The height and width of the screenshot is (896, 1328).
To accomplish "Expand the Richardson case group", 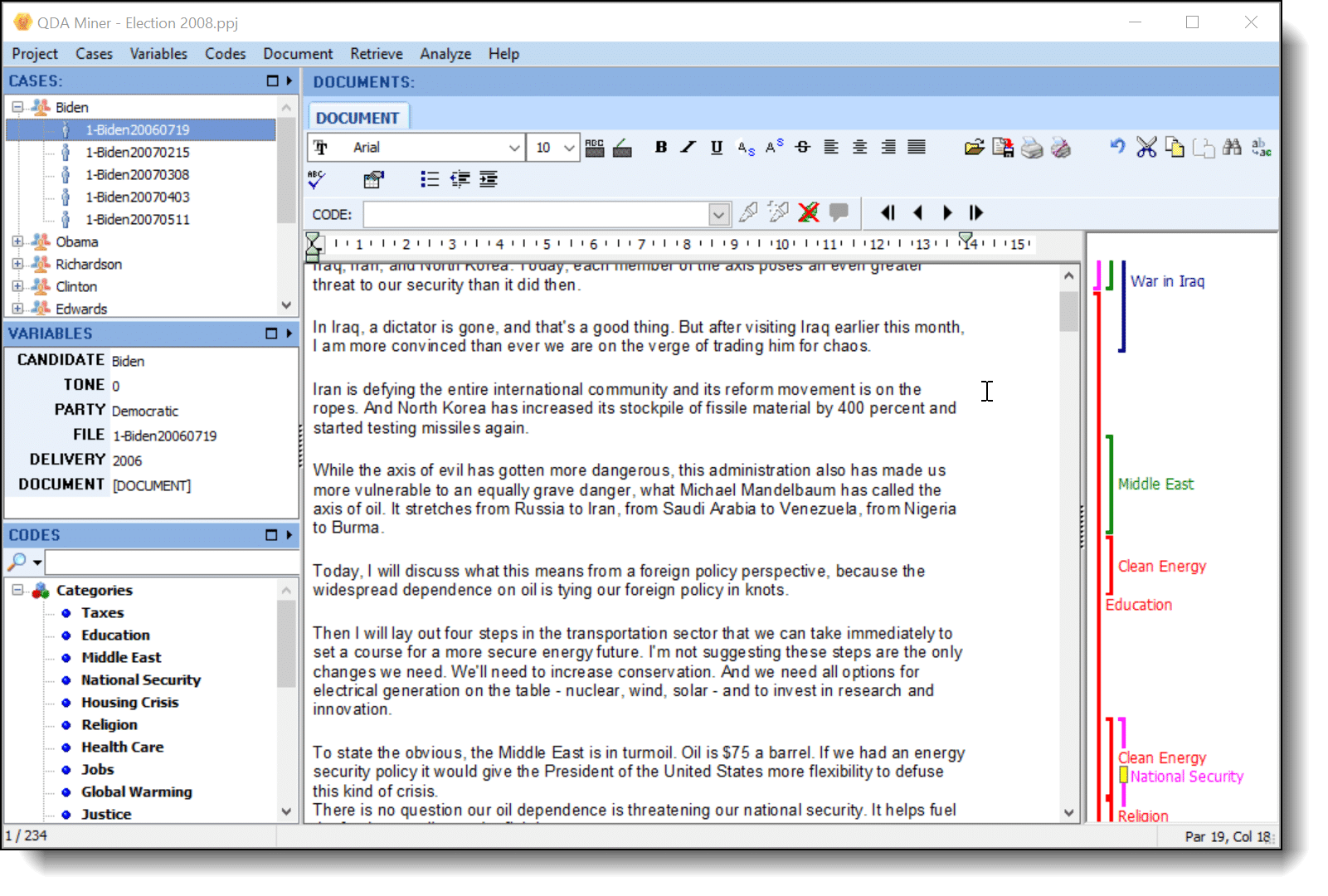I will 17,264.
